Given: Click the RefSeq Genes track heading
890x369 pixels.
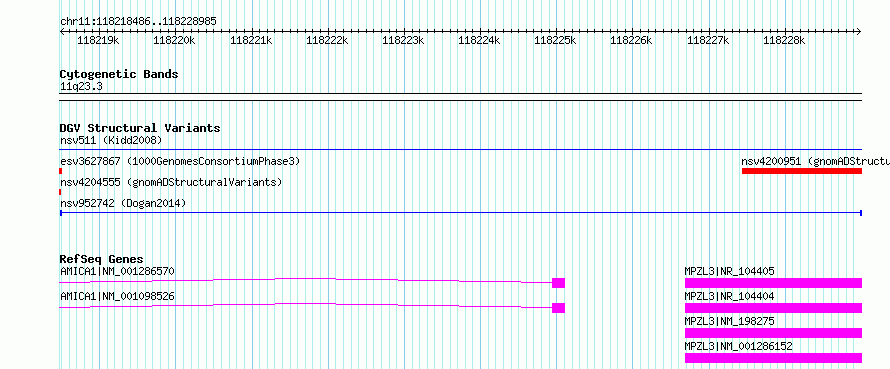Looking at the screenshot, I should click(x=102, y=259).
